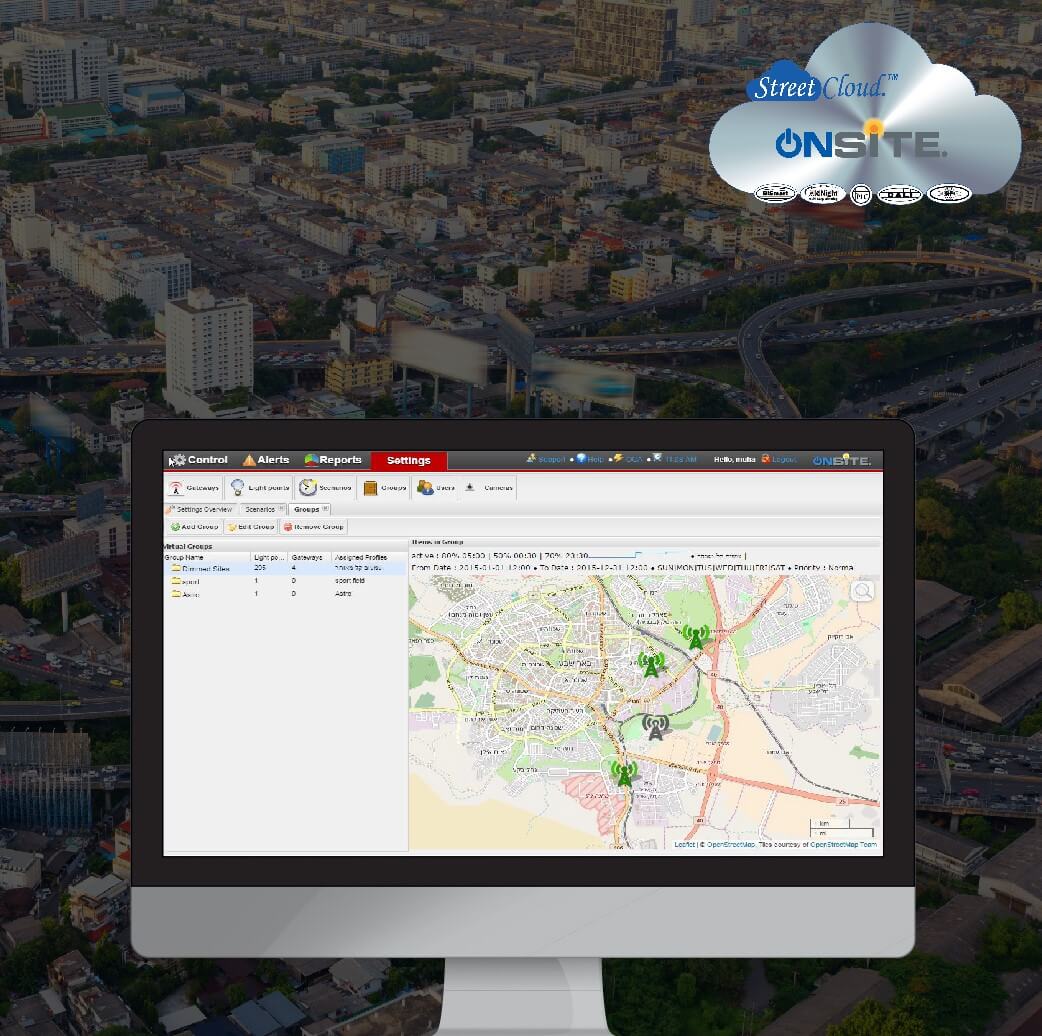
Task: Click the grey gateway tower marker on the map
Action: tap(655, 727)
